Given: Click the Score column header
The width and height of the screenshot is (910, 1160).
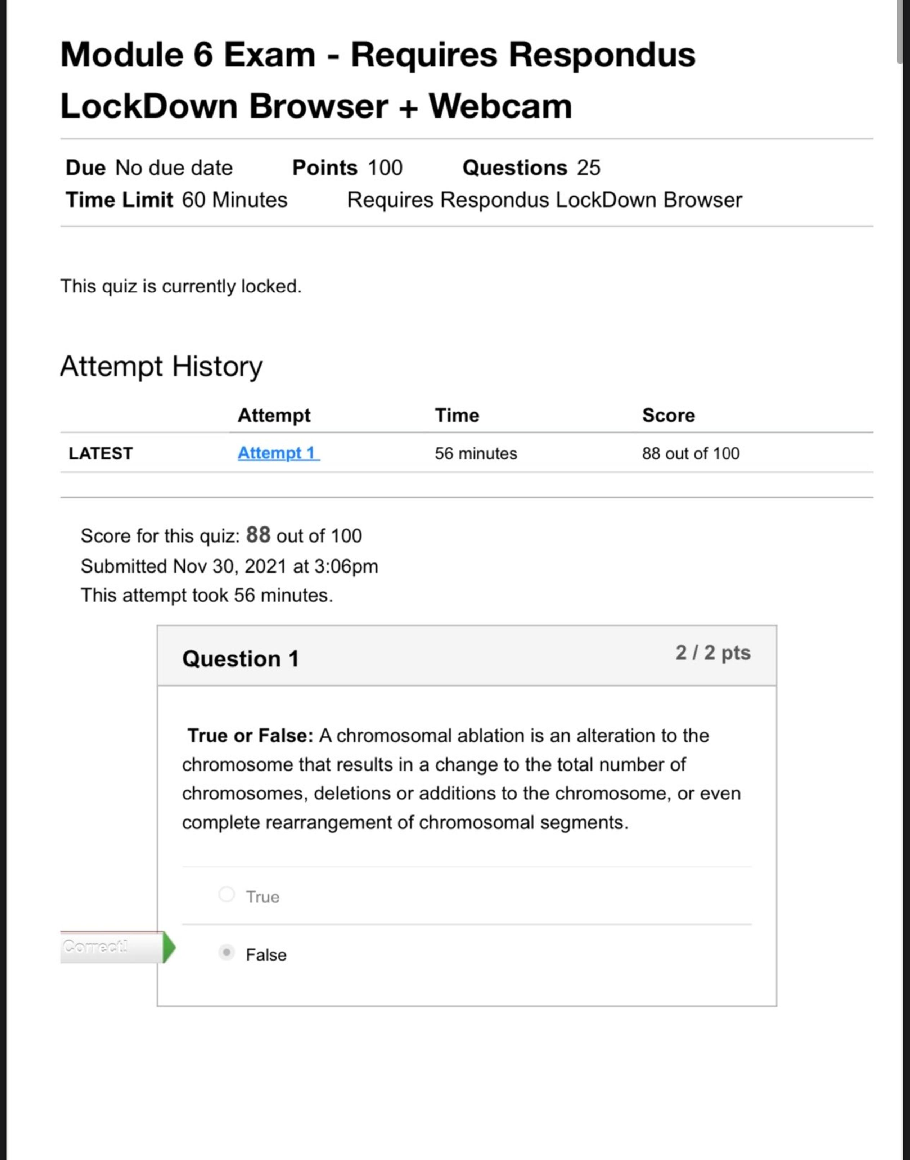Looking at the screenshot, I should pos(668,415).
